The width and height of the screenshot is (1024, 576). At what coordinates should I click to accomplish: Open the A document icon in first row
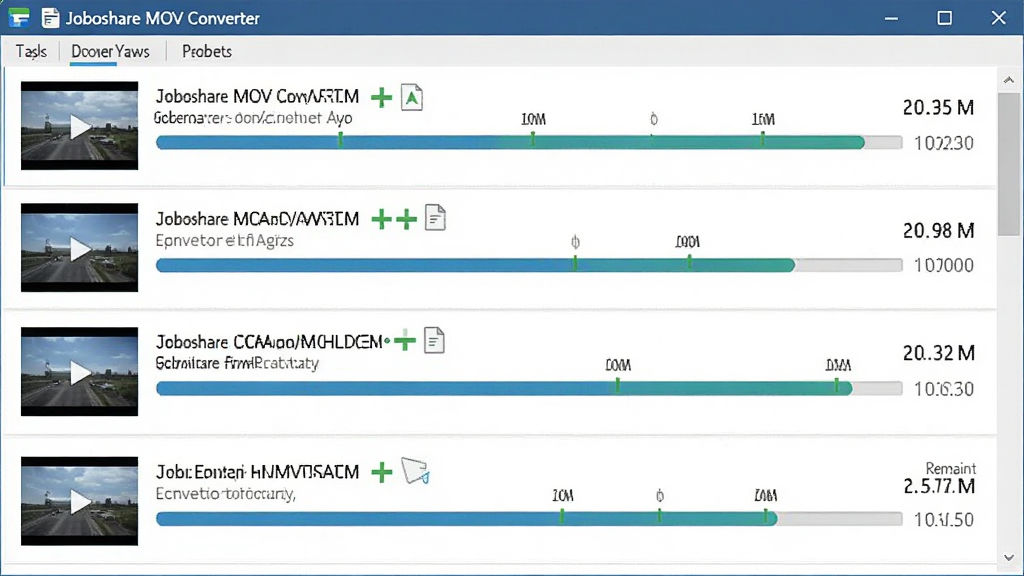(x=411, y=97)
